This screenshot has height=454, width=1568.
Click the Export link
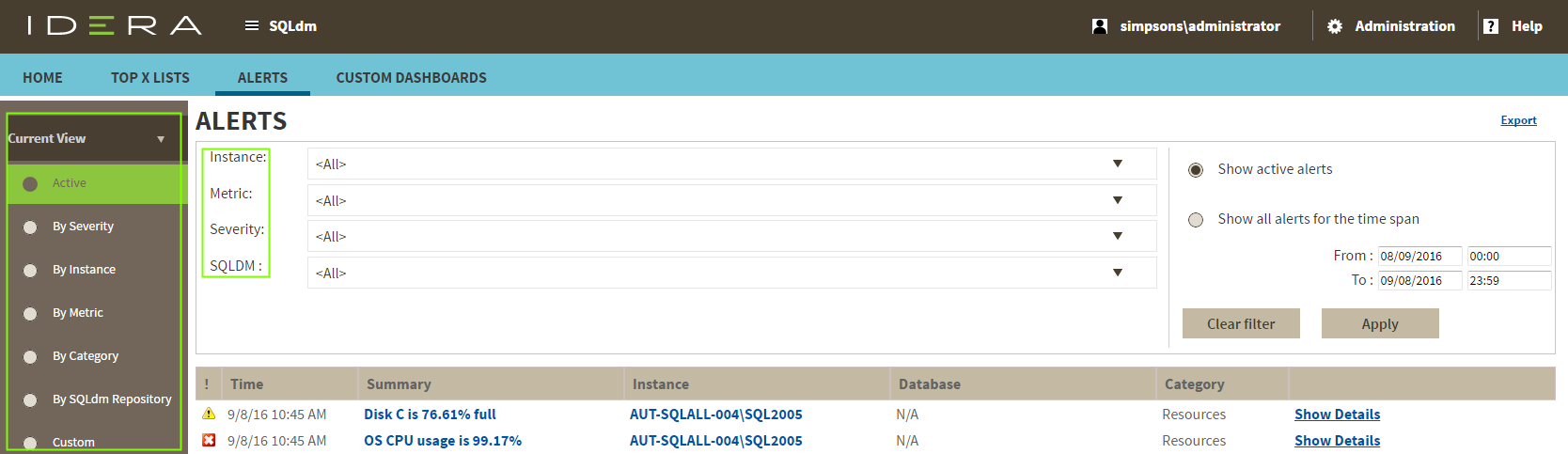pyautogui.click(x=1518, y=120)
